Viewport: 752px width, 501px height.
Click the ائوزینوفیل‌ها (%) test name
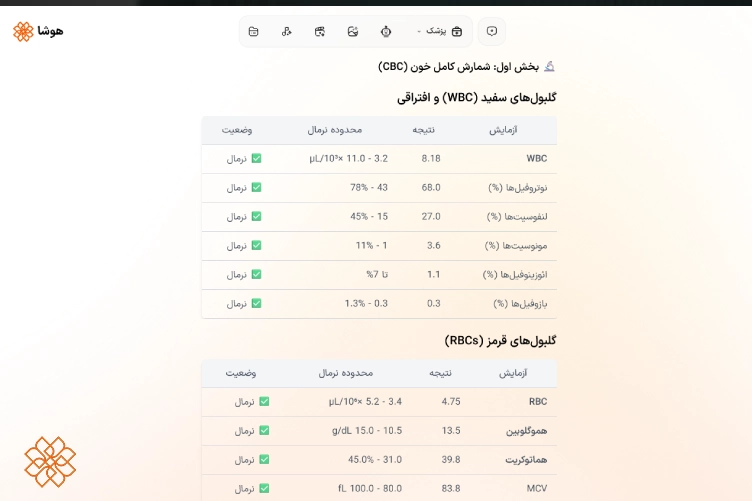(x=515, y=275)
